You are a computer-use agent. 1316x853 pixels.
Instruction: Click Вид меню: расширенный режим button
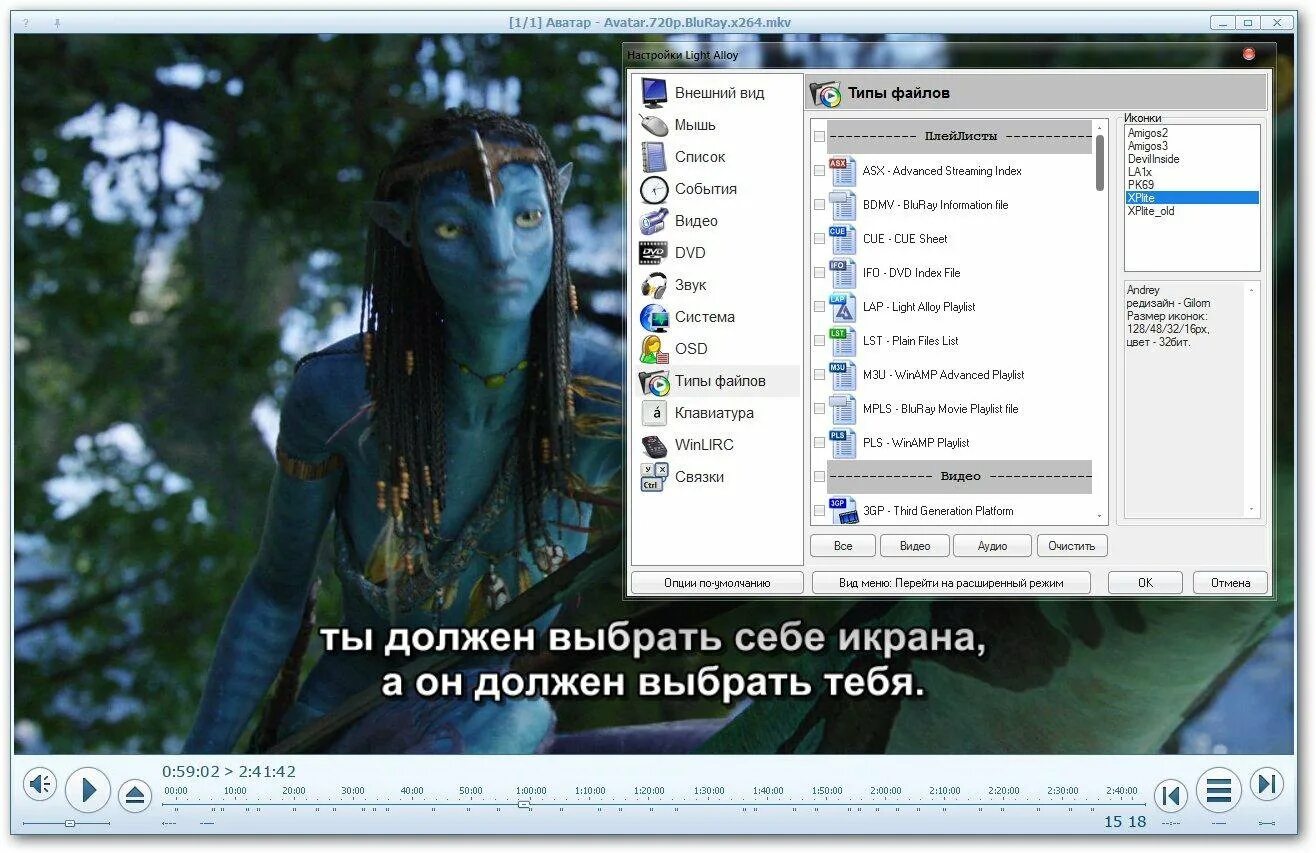(951, 582)
